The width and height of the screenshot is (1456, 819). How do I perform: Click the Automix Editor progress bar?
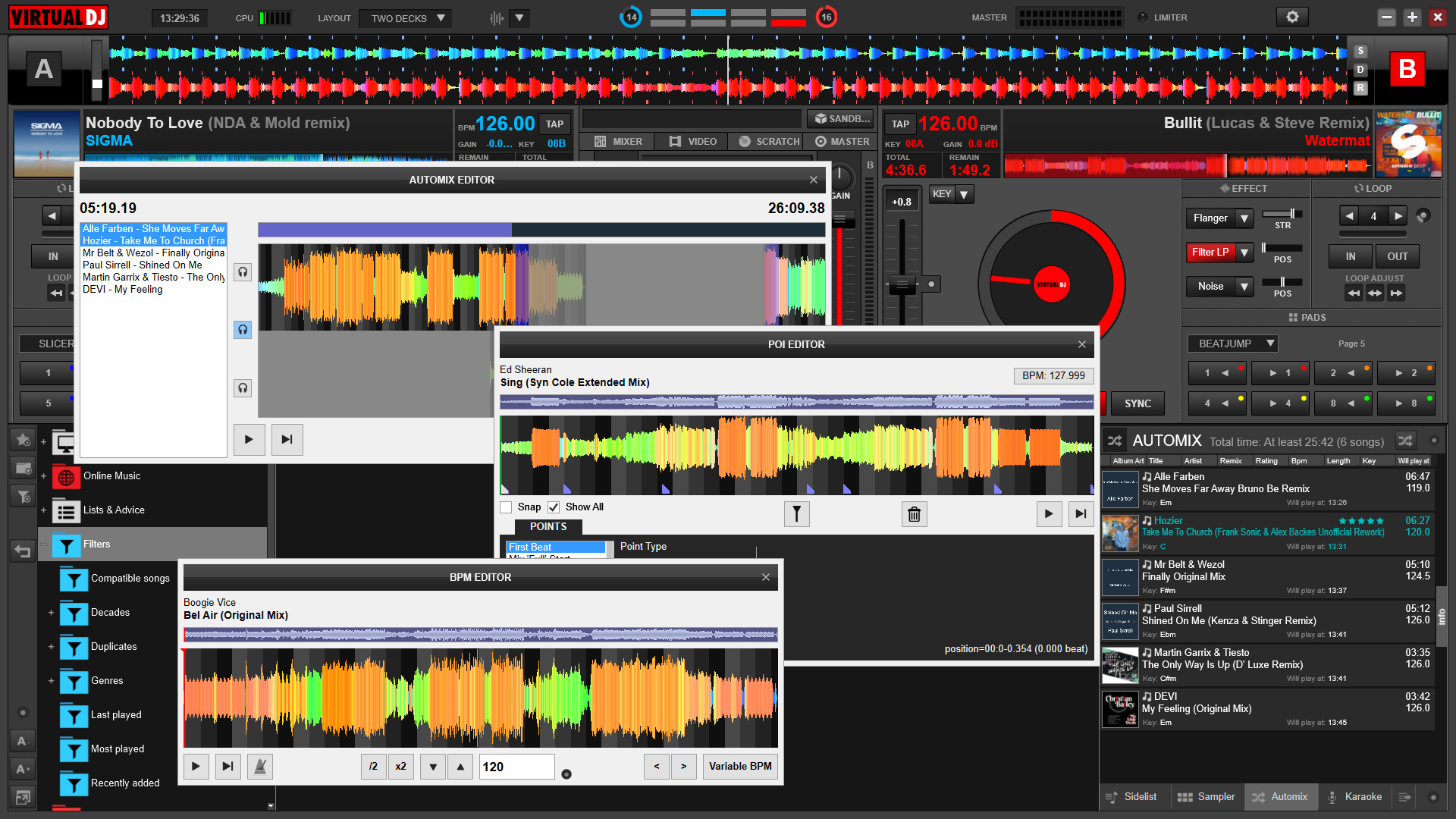point(541,230)
